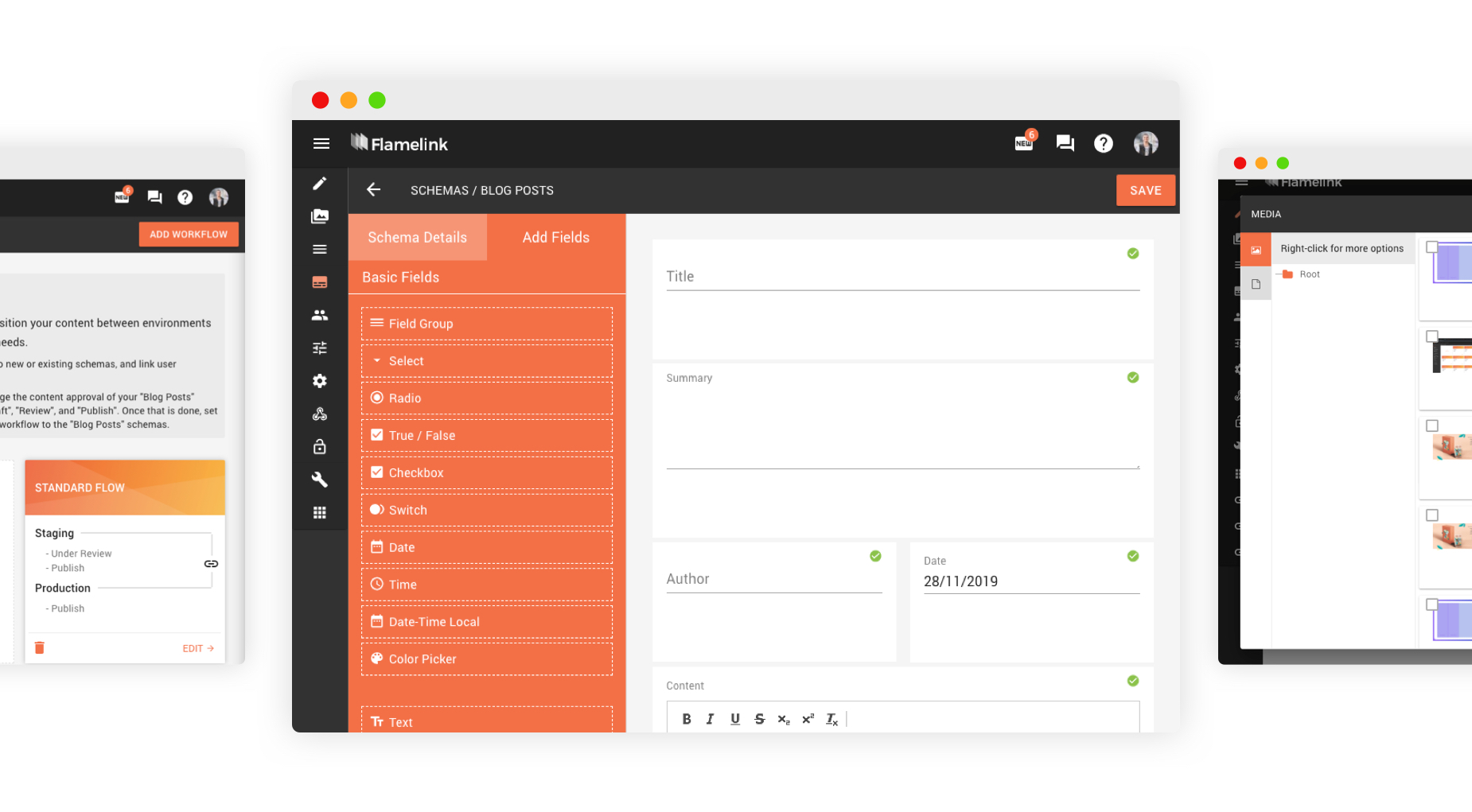This screenshot has height=812, width=1472.
Task: Select the orange schemas icon in sidebar
Action: pos(320,282)
